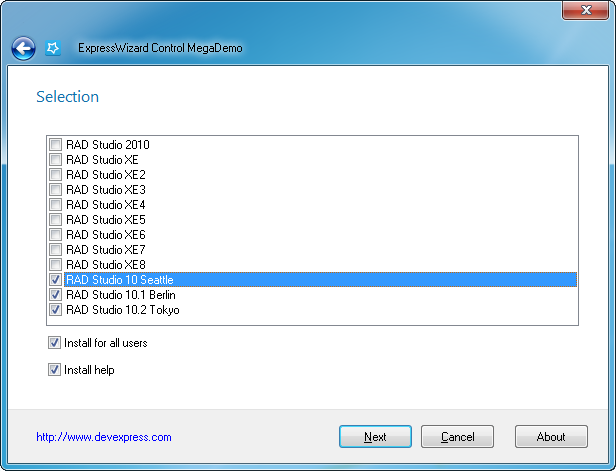Viewport: 616px width, 471px height.
Task: Select the RAD Studio XE3 list row text
Action: tap(106, 190)
